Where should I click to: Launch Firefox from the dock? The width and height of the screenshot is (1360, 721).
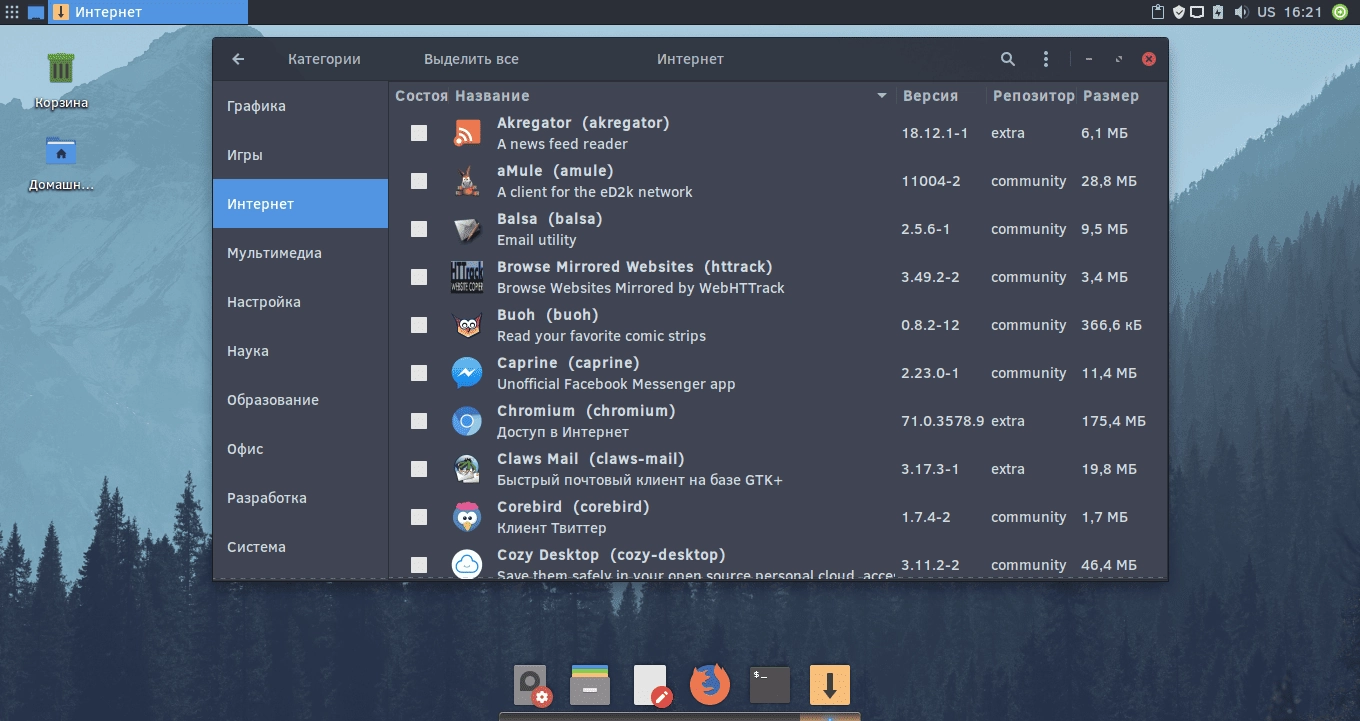pos(710,685)
